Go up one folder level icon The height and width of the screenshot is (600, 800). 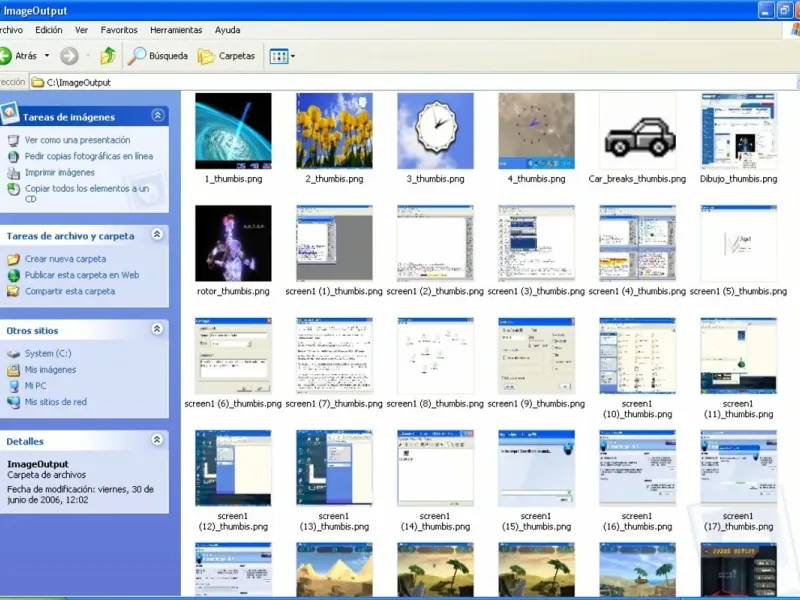107,56
